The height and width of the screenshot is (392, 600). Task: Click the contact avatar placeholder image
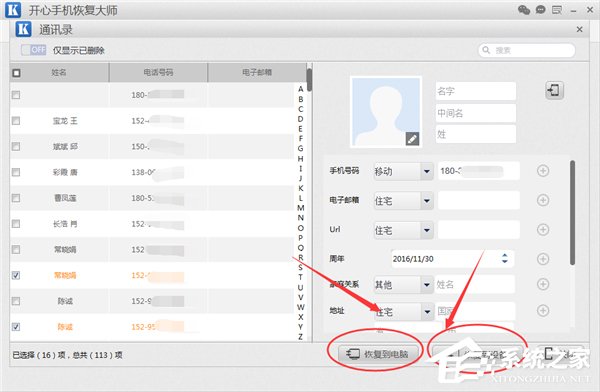pyautogui.click(x=386, y=111)
